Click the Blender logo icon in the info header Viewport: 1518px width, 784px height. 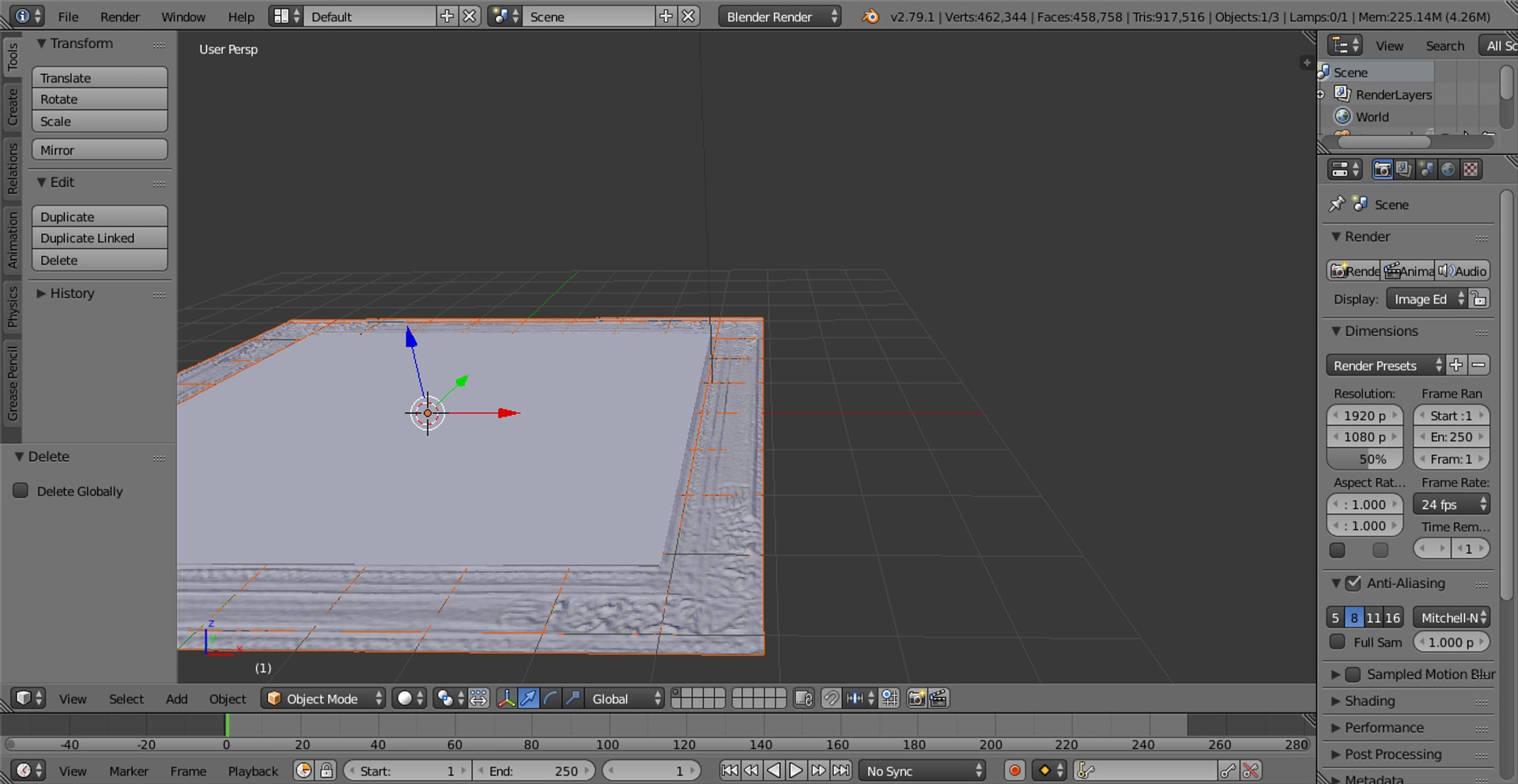point(870,16)
